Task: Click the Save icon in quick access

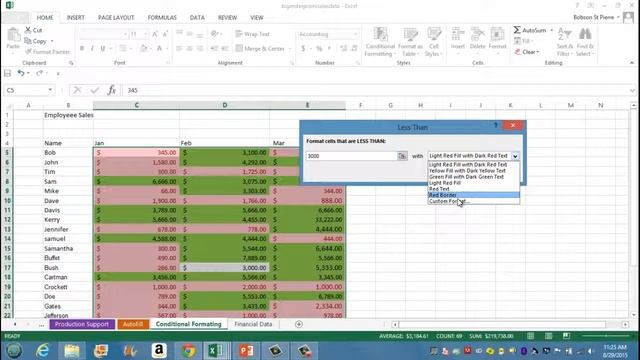Action: click(7, 73)
